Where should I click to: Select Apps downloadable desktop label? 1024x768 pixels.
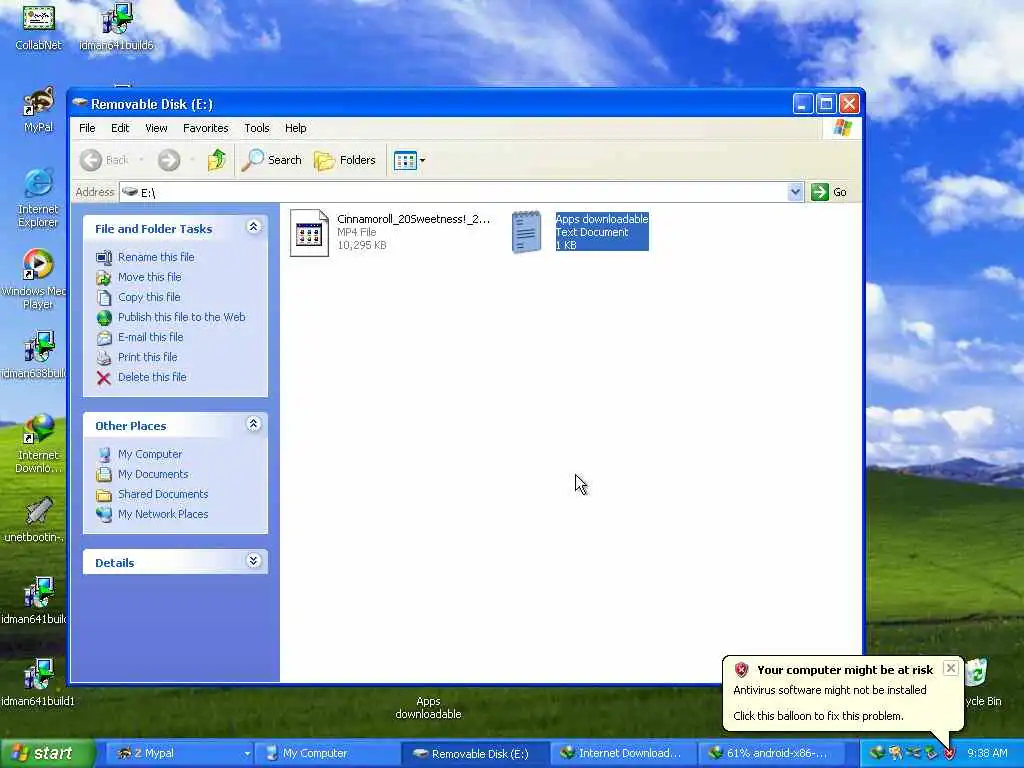click(428, 707)
